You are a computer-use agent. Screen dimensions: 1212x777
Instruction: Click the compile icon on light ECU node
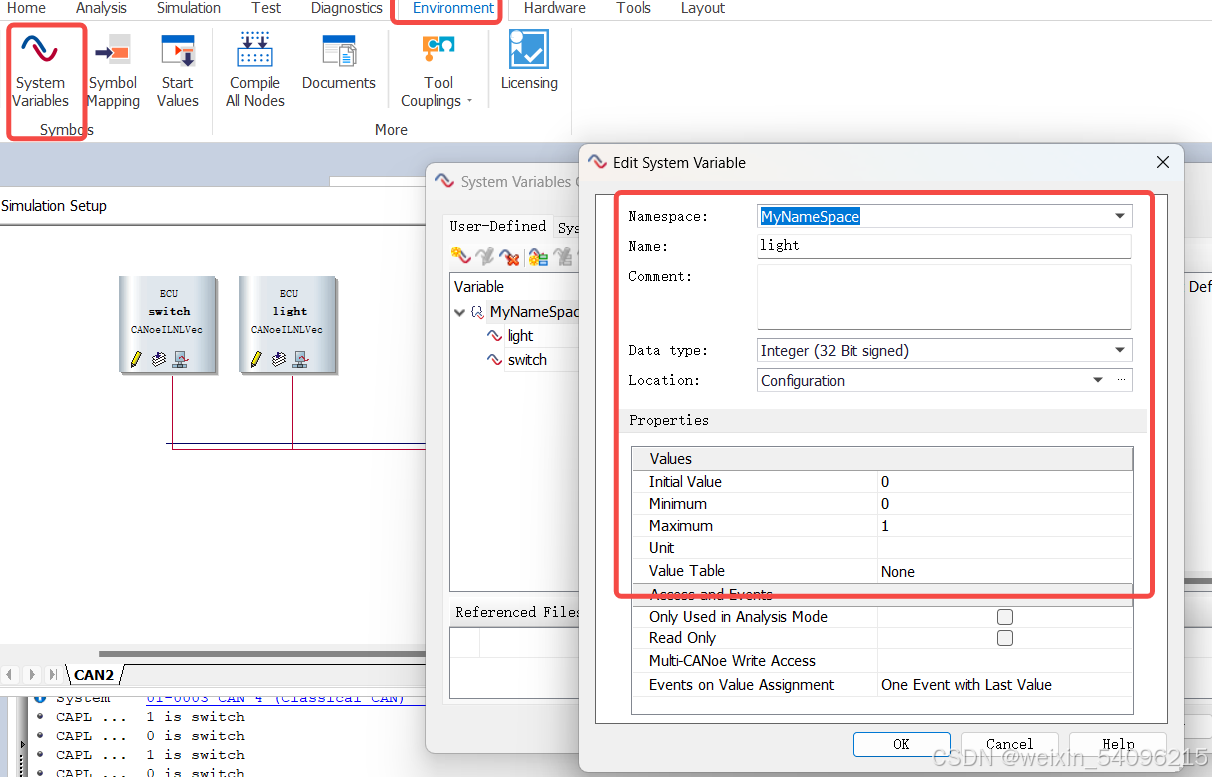click(279, 358)
